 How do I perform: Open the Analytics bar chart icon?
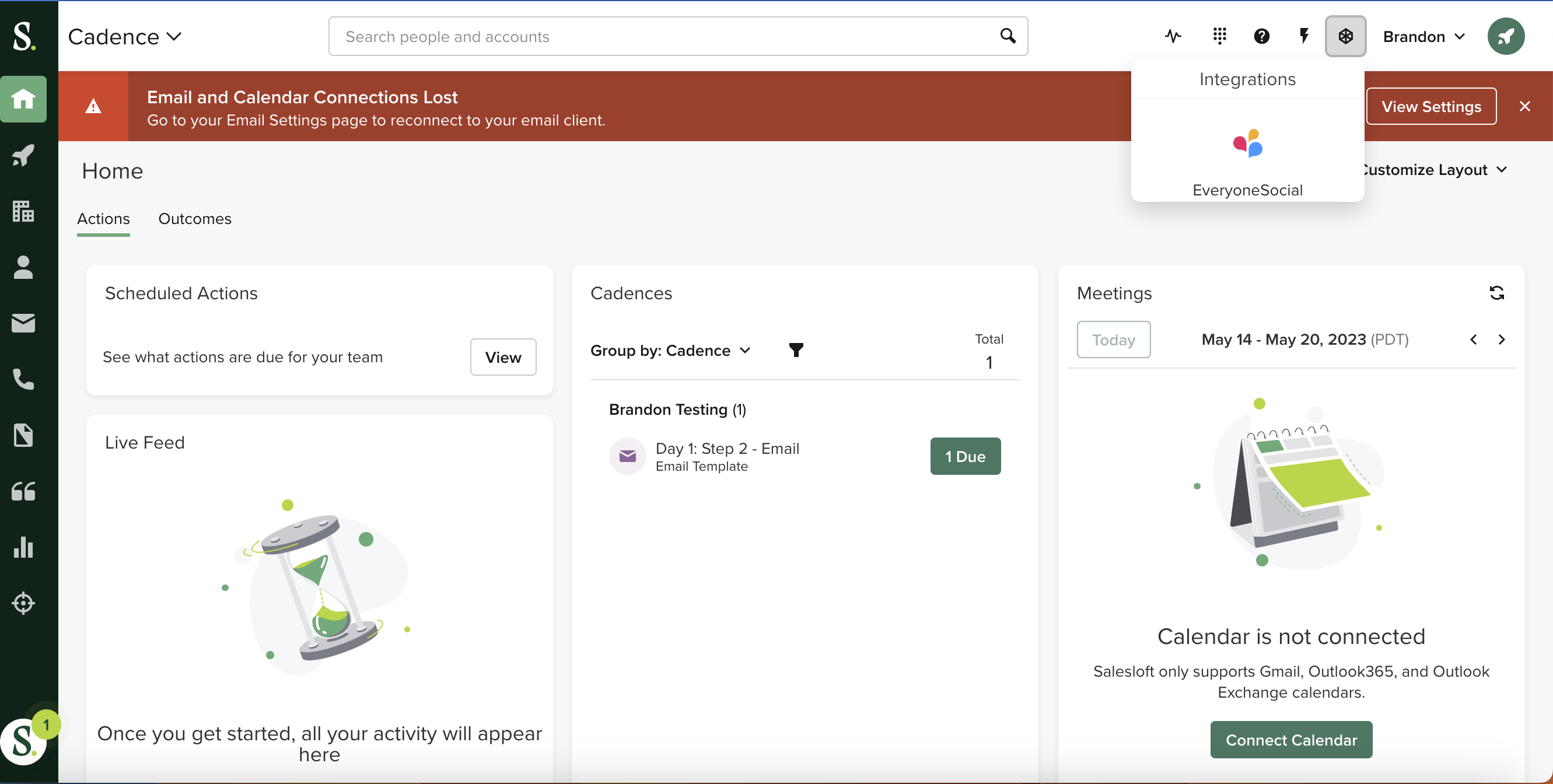[x=23, y=547]
